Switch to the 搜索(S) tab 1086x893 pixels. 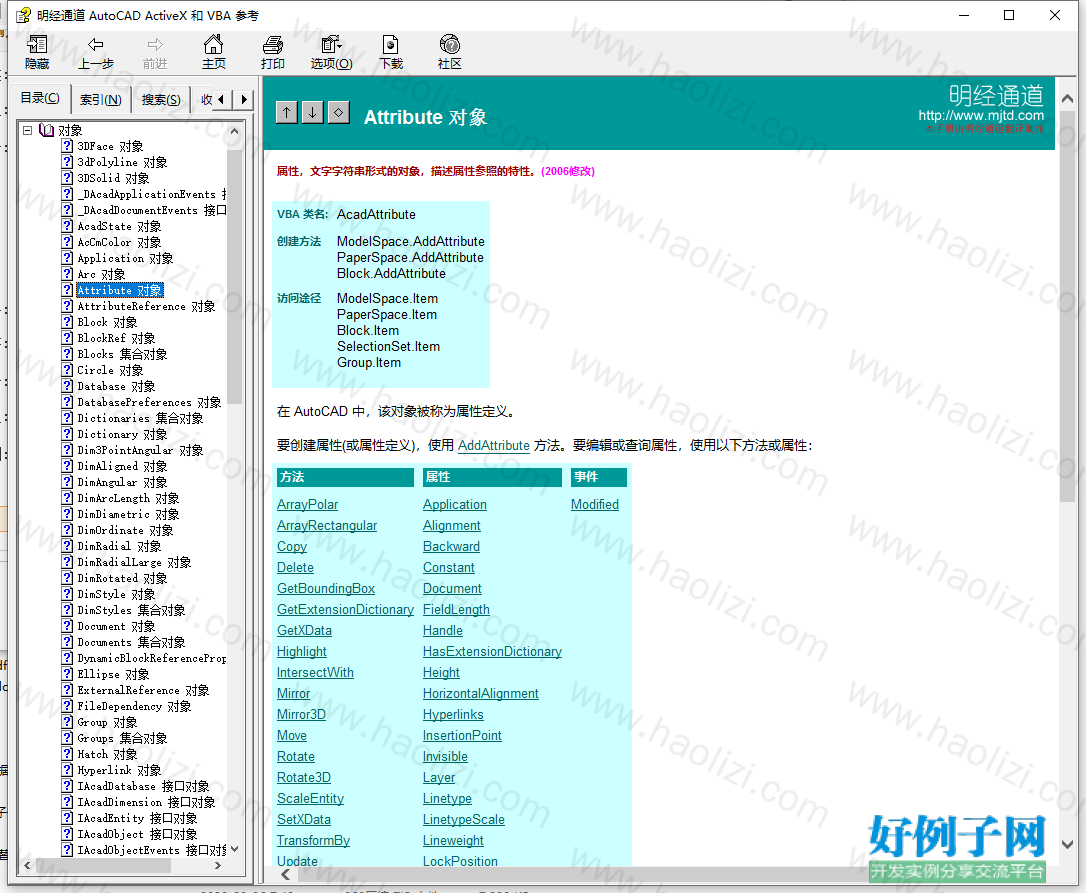coord(161,100)
